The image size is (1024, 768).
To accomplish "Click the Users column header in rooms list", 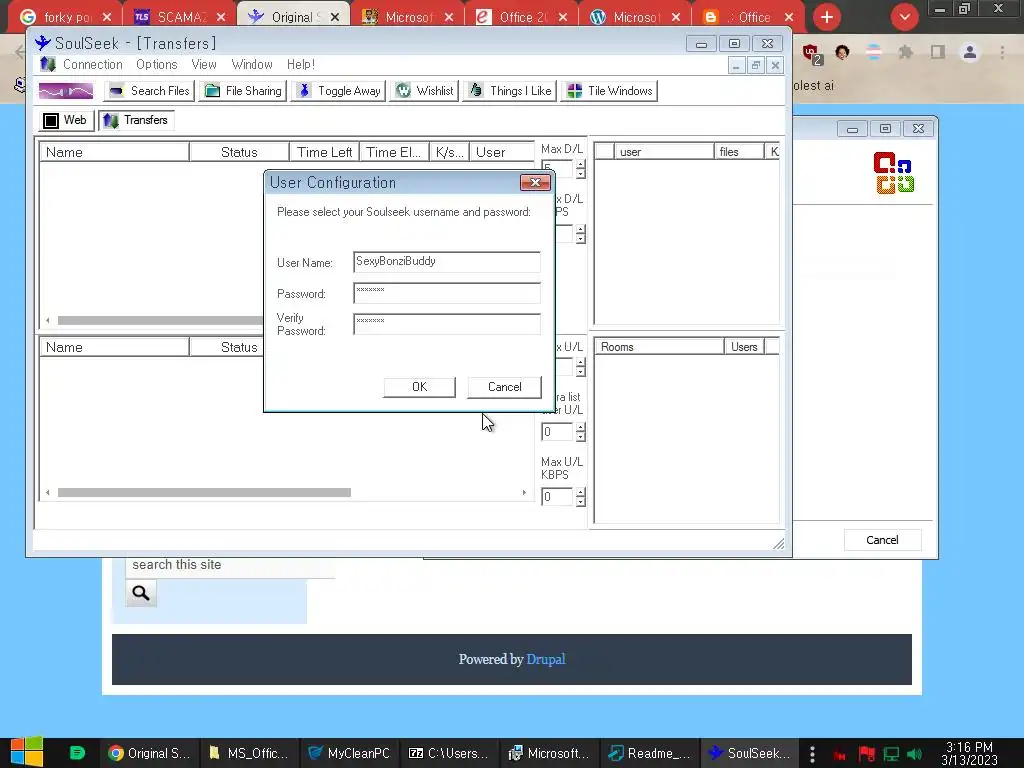I will [744, 347].
